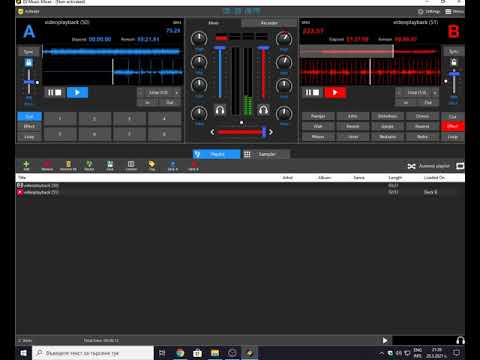The width and height of the screenshot is (480, 360).
Task: Click the red channel B volume fader
Action: (x=263, y=73)
